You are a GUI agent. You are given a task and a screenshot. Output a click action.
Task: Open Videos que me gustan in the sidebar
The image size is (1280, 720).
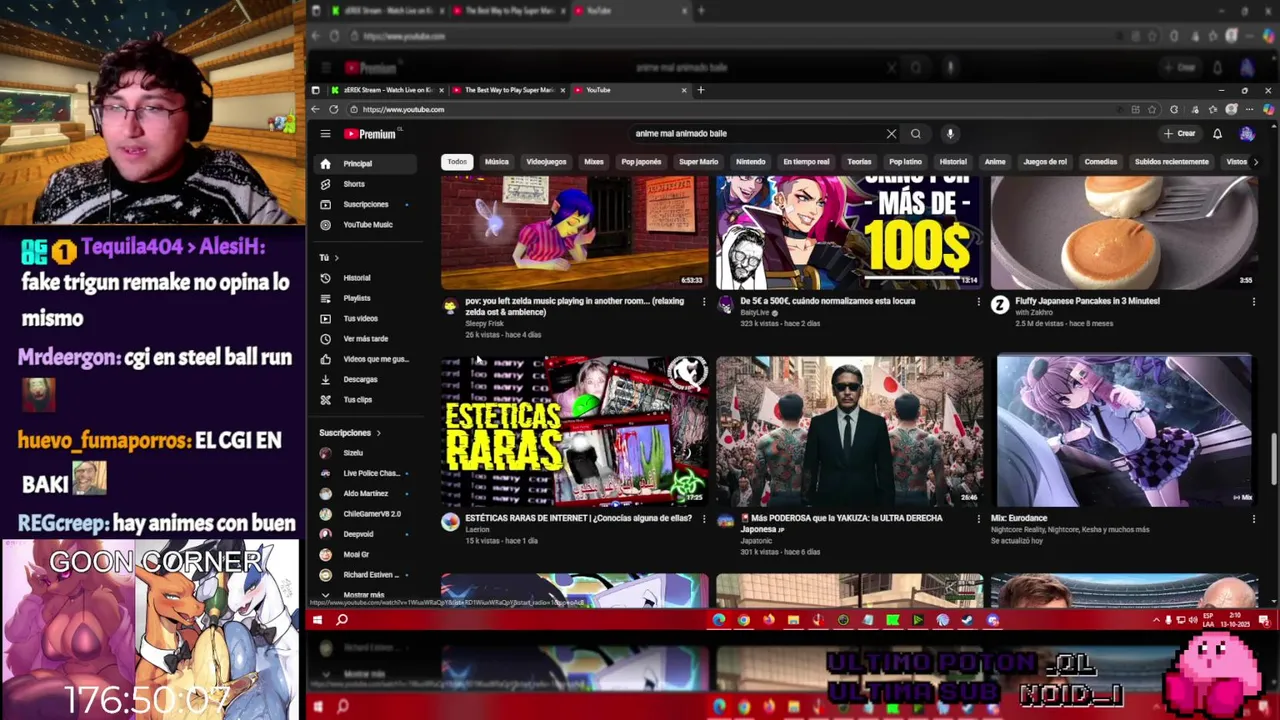click(364, 359)
